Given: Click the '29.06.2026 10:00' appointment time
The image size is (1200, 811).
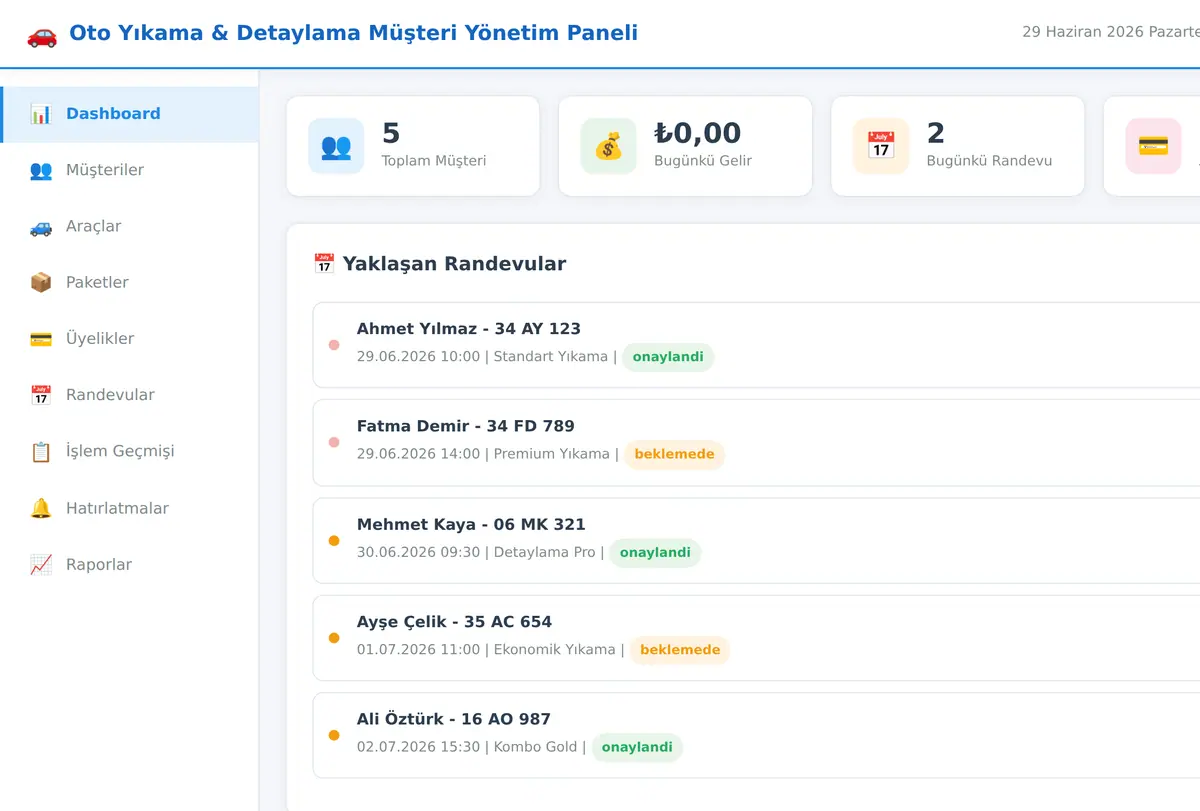Looking at the screenshot, I should click(x=418, y=357).
